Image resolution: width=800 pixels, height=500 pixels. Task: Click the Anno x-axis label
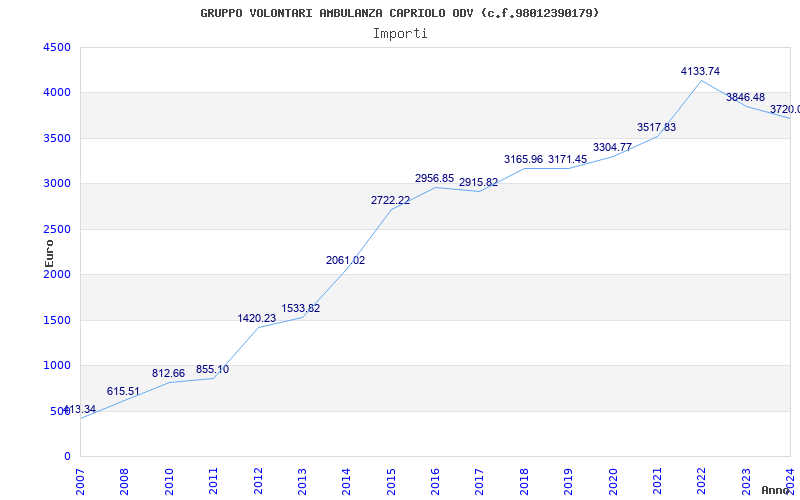tap(776, 490)
